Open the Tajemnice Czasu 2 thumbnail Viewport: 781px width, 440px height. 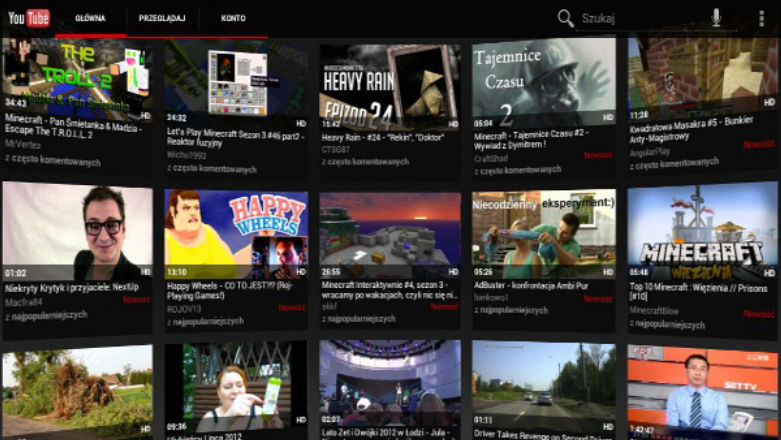544,83
